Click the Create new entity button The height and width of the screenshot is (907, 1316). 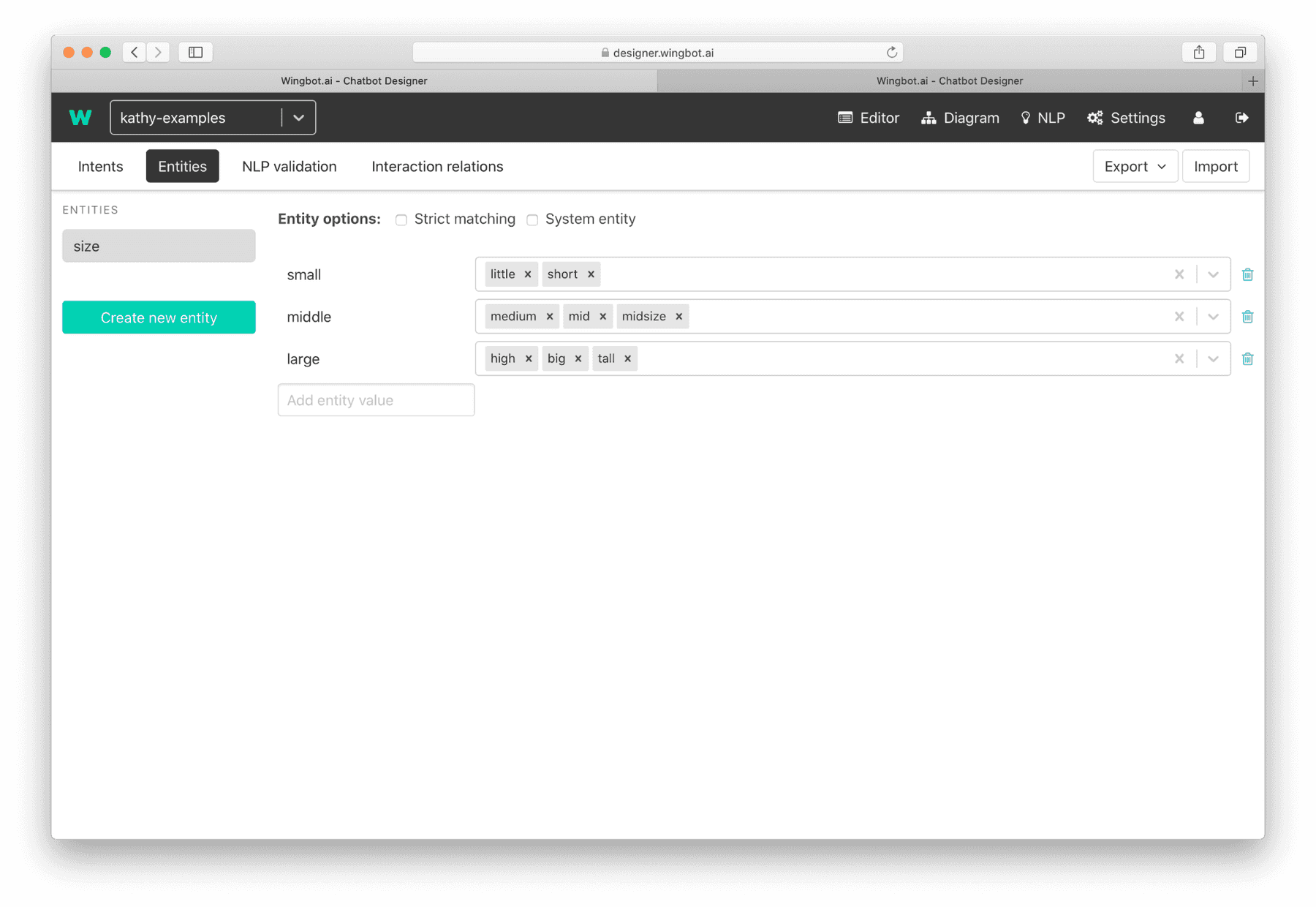pyautogui.click(x=159, y=317)
